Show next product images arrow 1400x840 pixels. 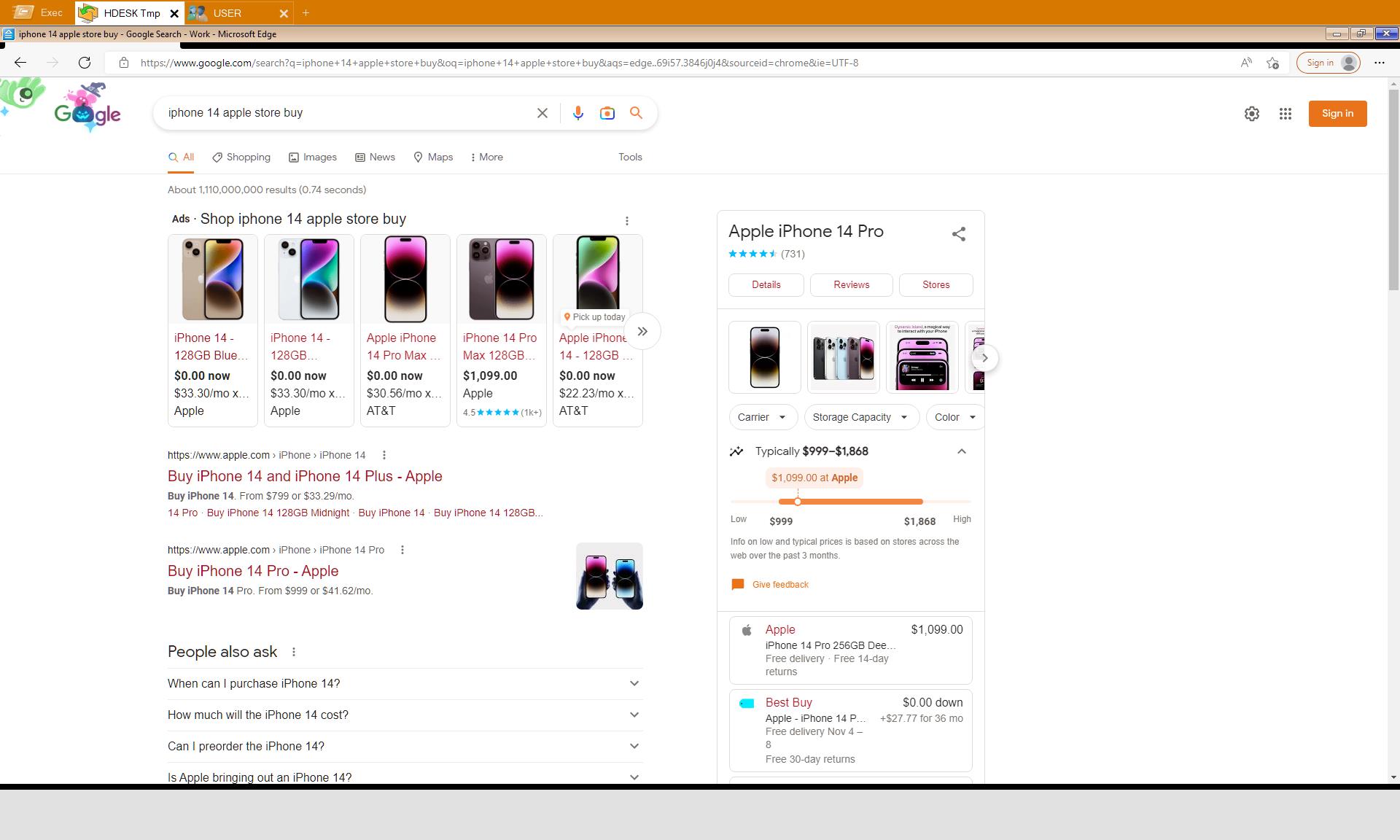click(x=984, y=358)
